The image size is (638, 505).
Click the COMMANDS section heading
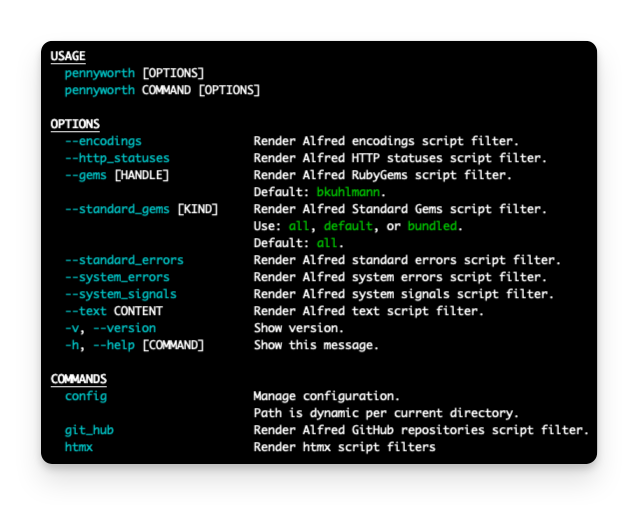(x=79, y=379)
